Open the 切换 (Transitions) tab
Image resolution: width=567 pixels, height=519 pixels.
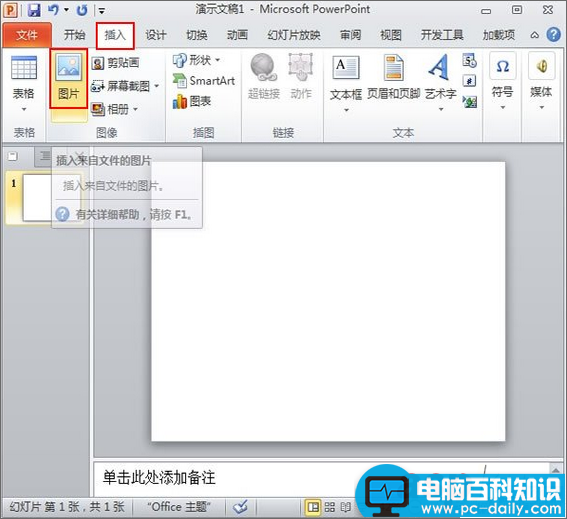point(197,35)
